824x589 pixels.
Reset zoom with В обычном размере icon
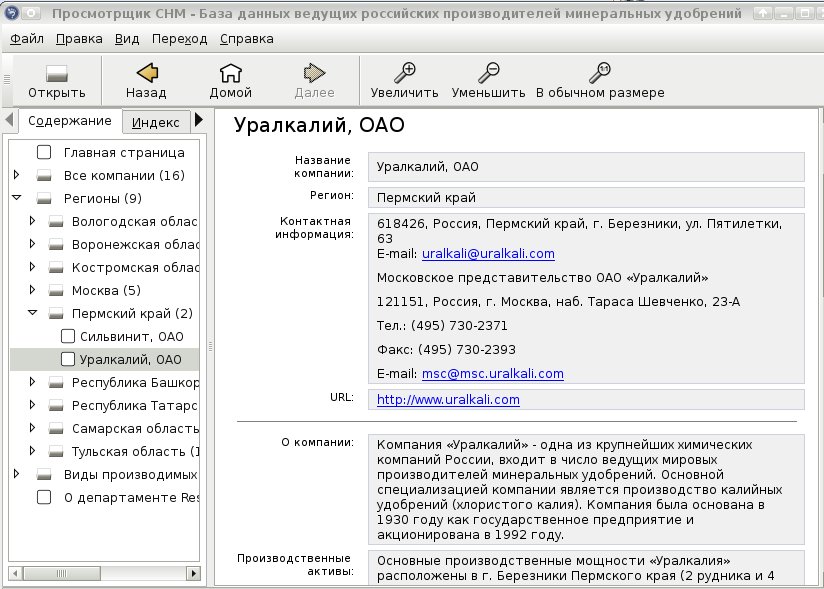(x=600, y=73)
